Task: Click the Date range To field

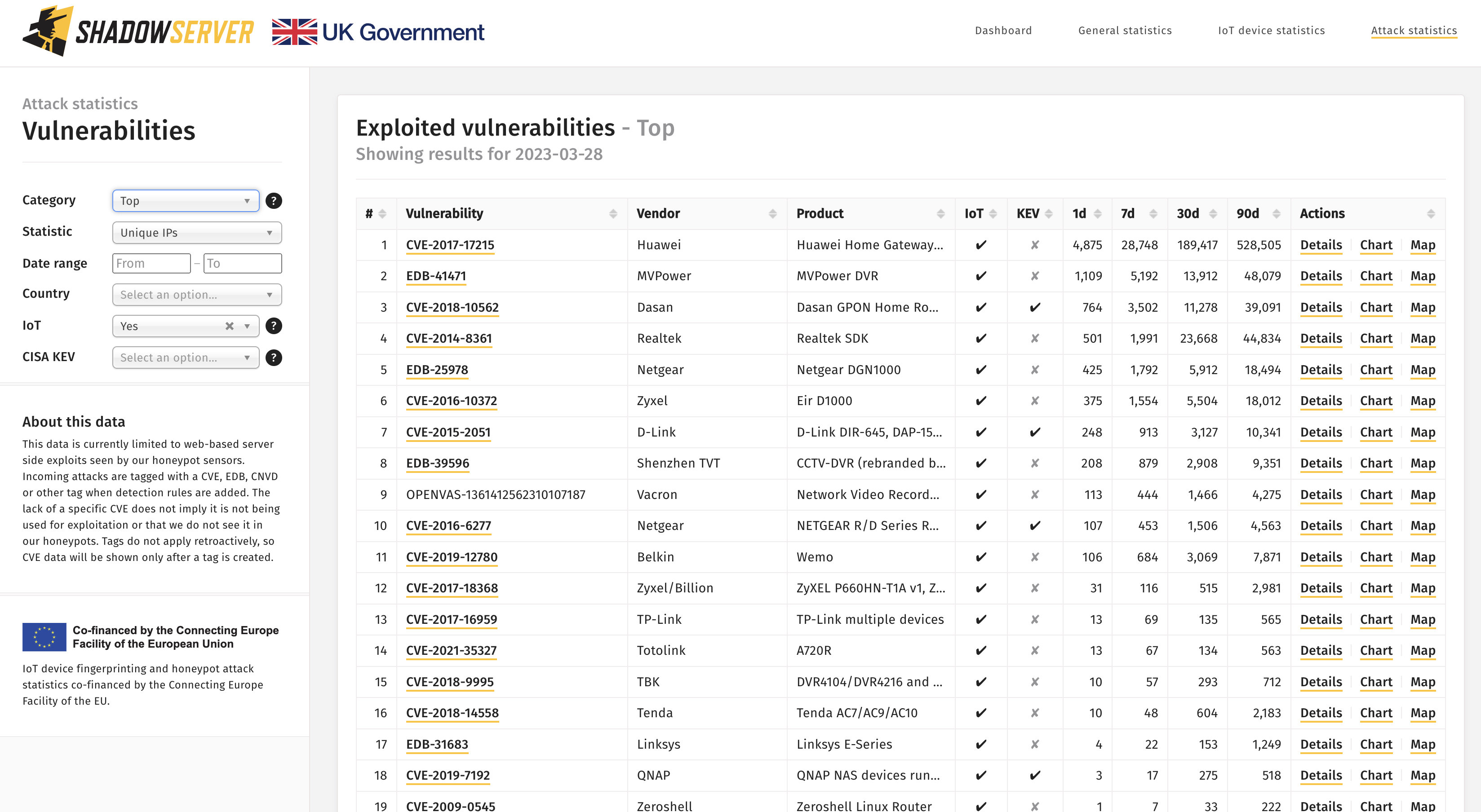Action: (243, 263)
